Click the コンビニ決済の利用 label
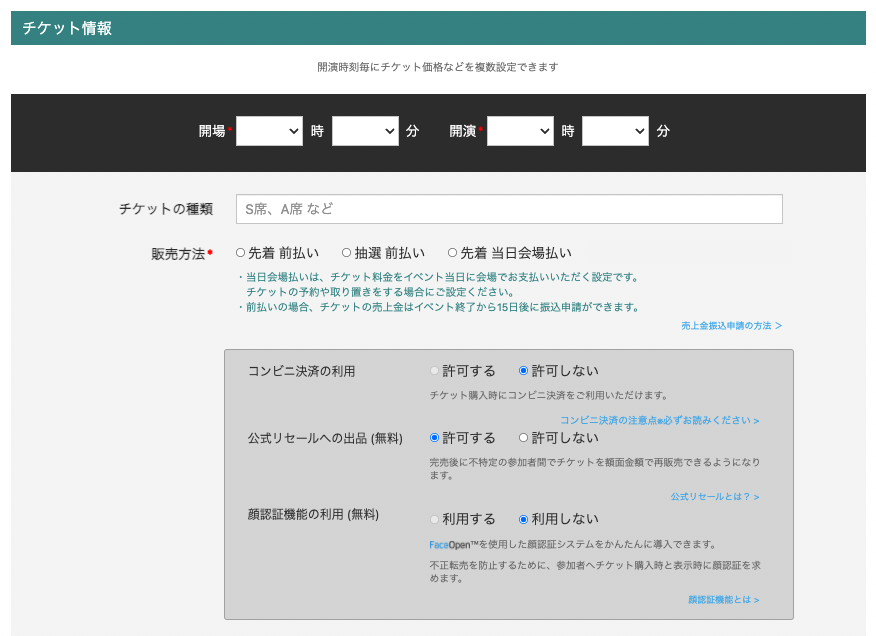The width and height of the screenshot is (876, 636). [x=302, y=371]
